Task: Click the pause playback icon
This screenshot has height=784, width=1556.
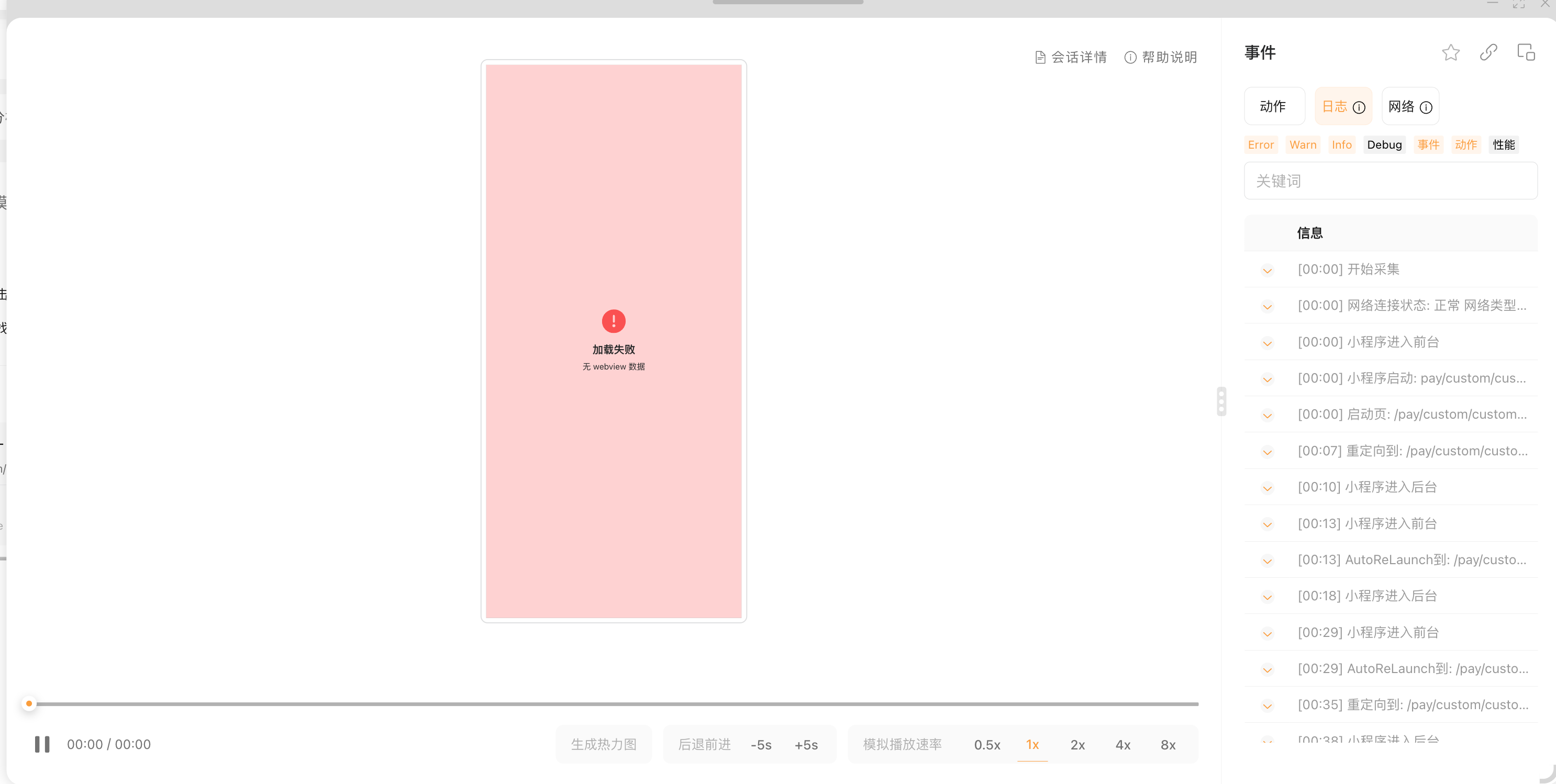Action: click(42, 744)
